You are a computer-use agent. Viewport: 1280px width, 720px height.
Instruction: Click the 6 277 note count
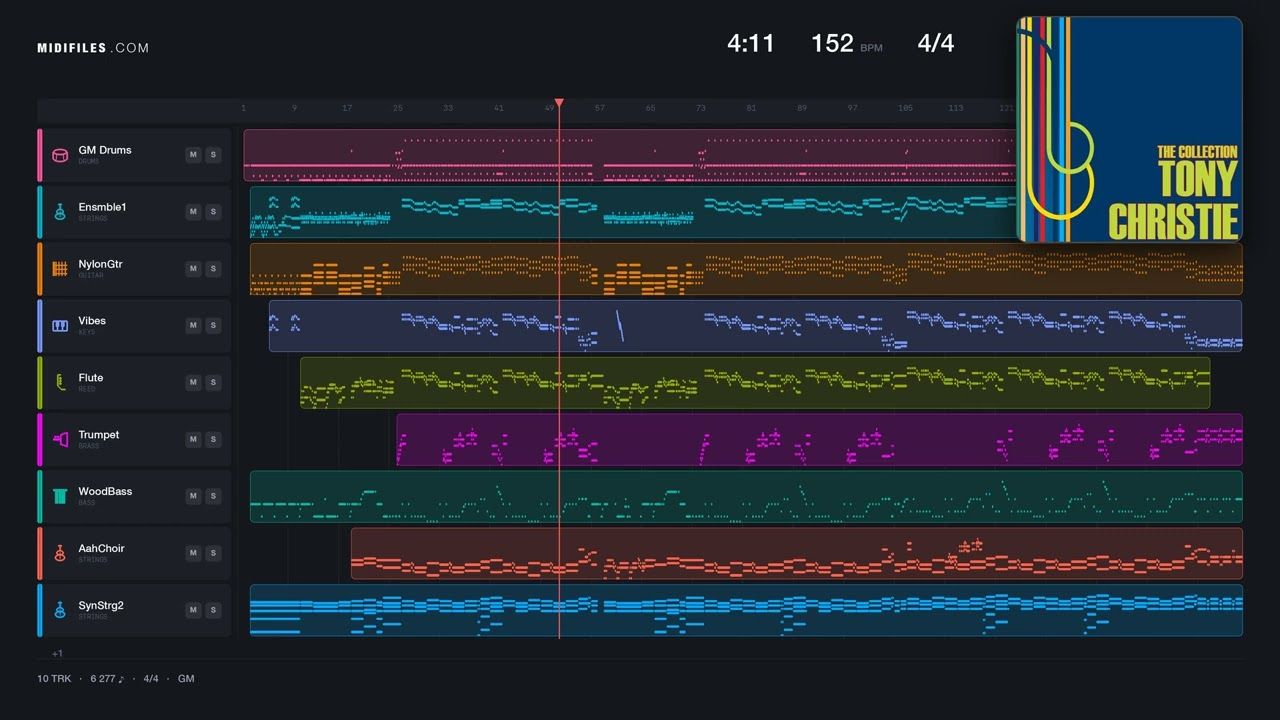click(108, 679)
